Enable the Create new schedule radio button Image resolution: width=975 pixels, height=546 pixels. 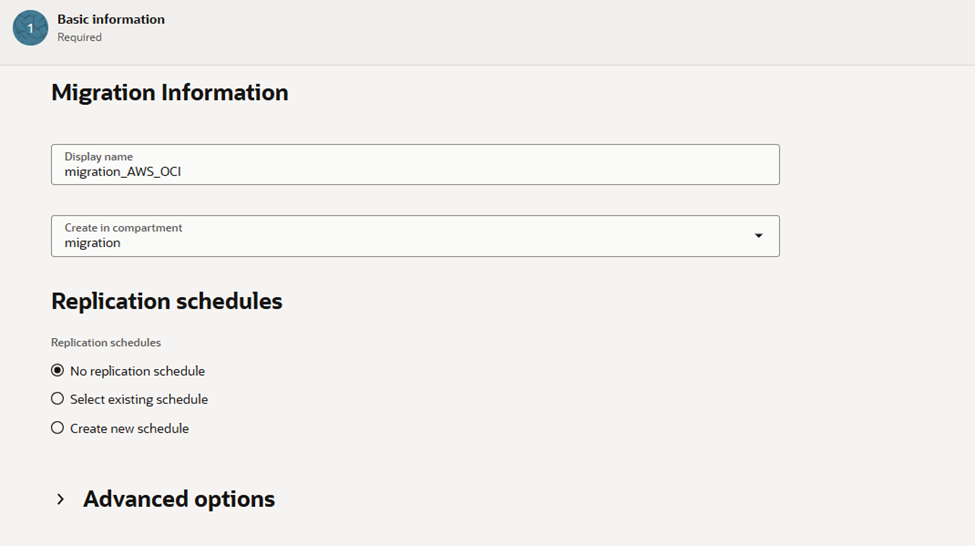pos(58,428)
